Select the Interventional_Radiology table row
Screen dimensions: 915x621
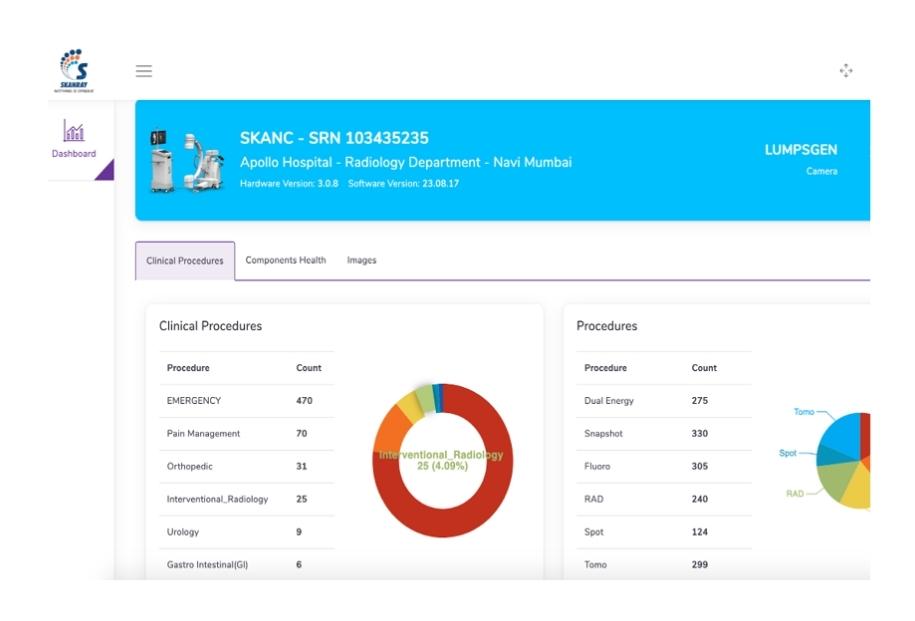[x=246, y=499]
